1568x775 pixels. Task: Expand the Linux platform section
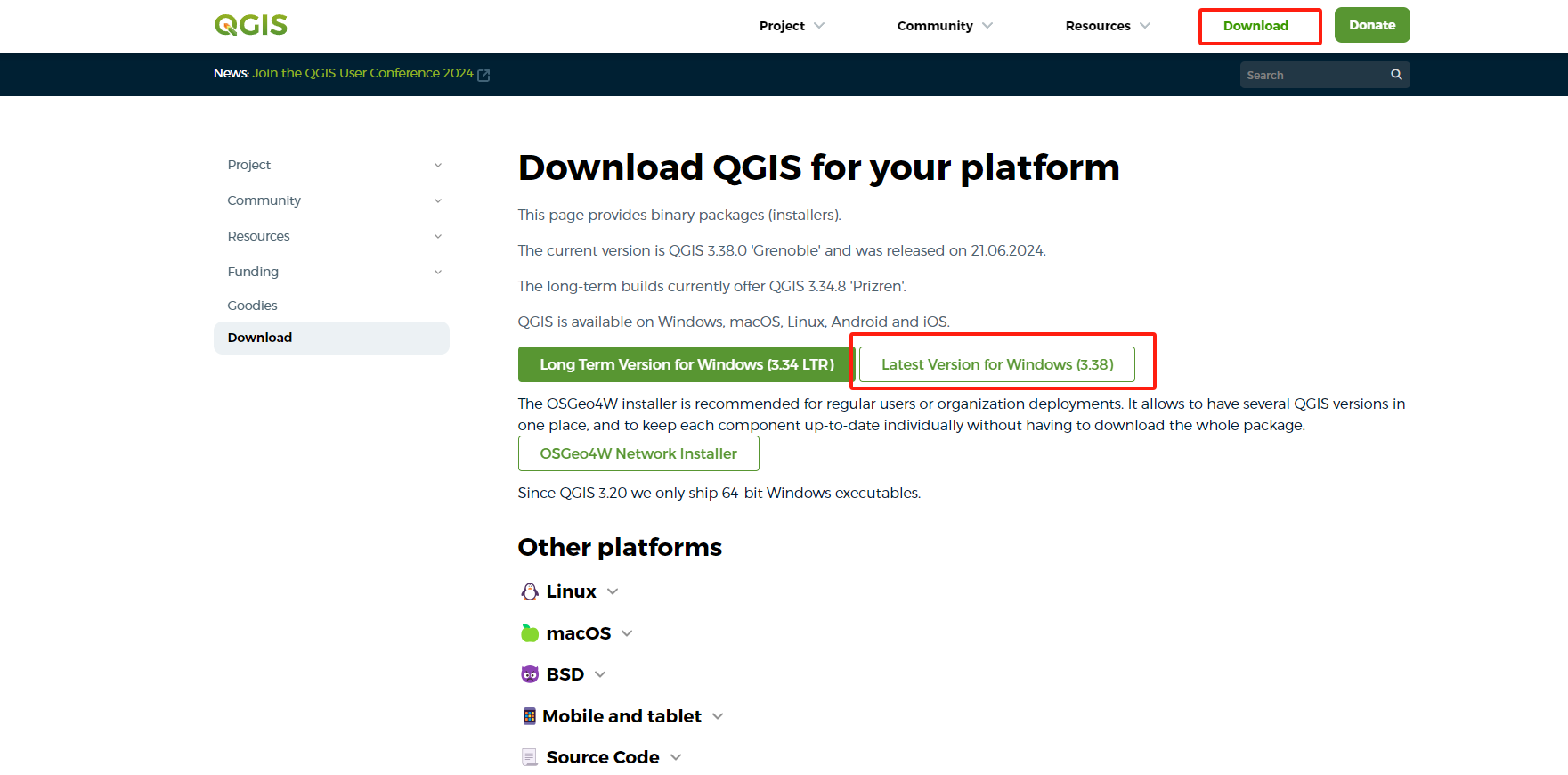pos(613,591)
